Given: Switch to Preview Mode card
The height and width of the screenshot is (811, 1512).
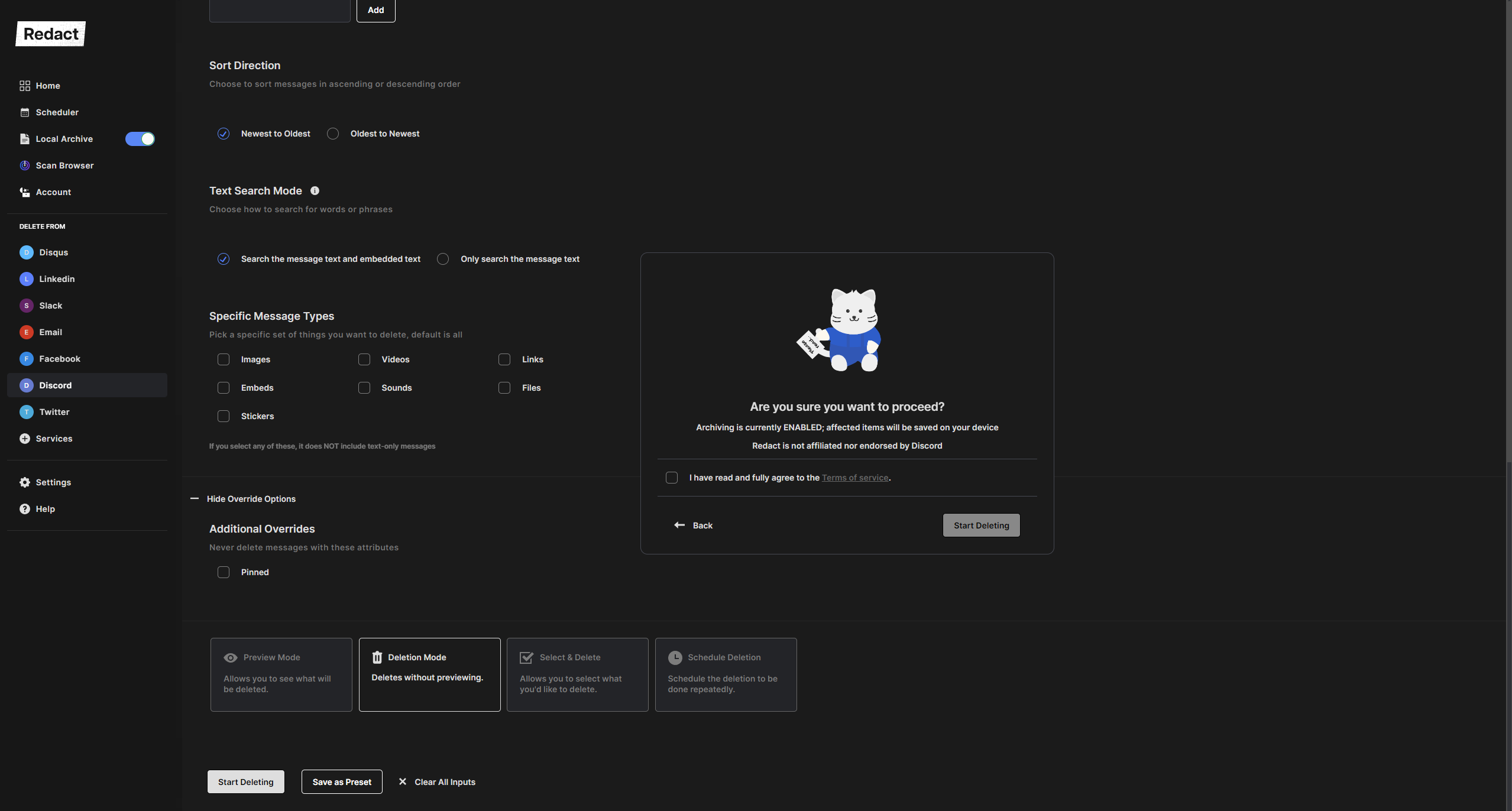Looking at the screenshot, I should (x=281, y=674).
